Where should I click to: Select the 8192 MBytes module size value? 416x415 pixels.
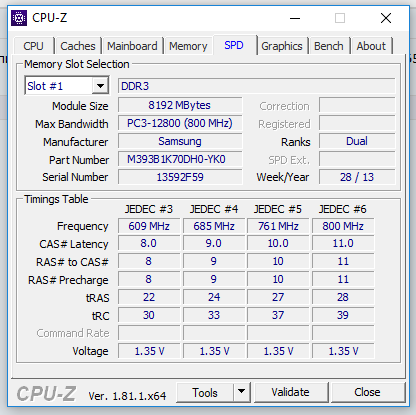[x=180, y=105]
